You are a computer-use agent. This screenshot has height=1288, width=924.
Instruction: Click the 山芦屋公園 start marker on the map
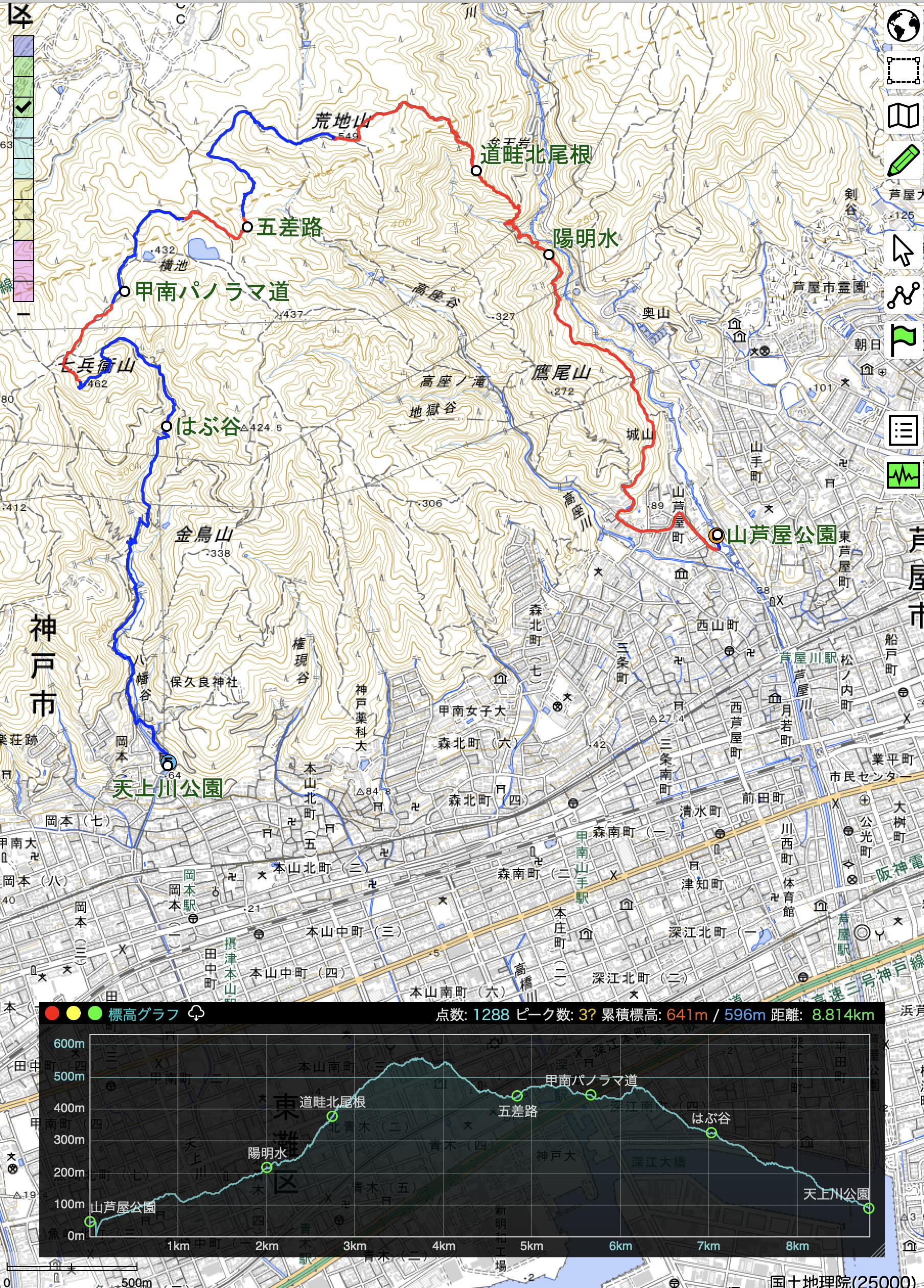point(717,535)
